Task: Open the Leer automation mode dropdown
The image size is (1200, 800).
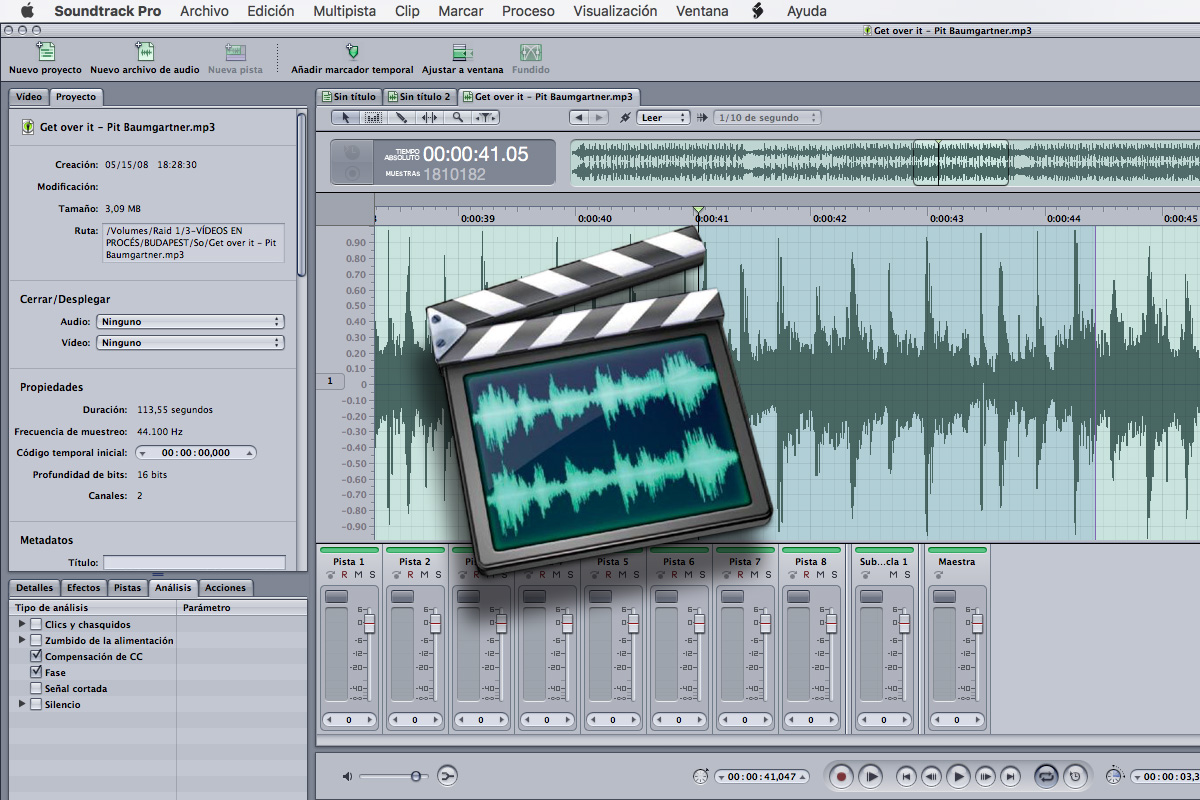Action: tap(664, 117)
